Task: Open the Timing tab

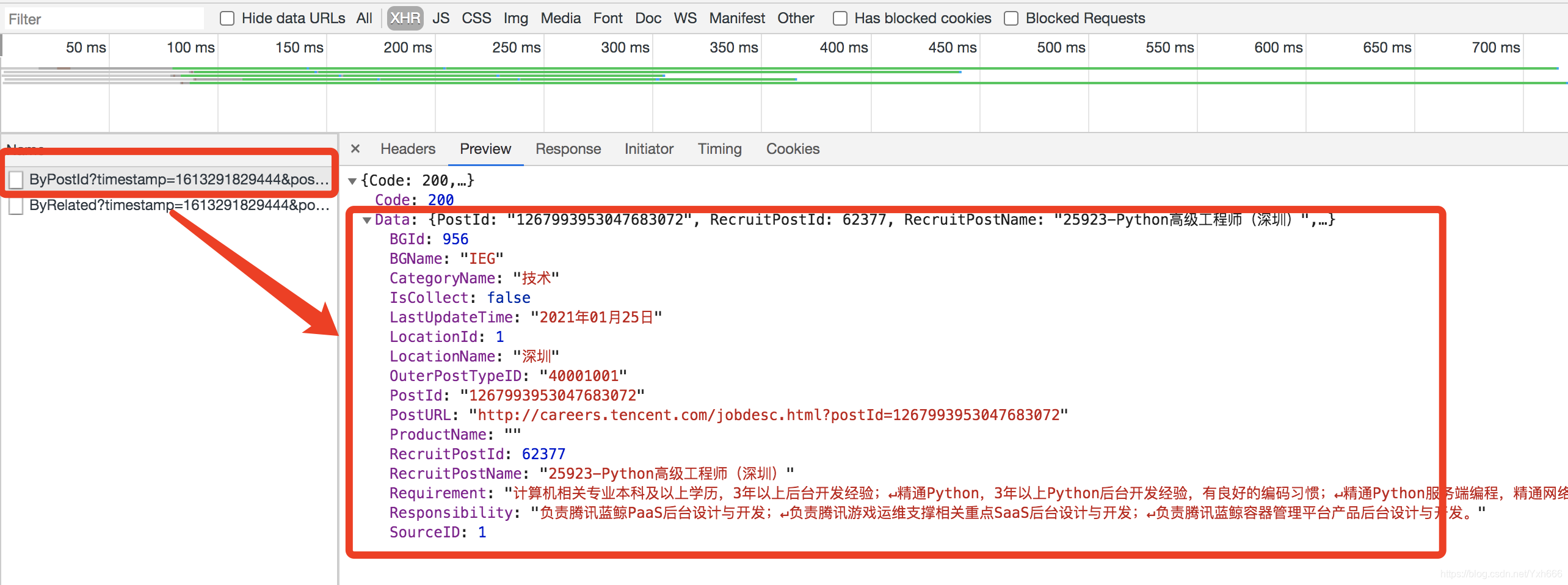Action: (x=720, y=149)
